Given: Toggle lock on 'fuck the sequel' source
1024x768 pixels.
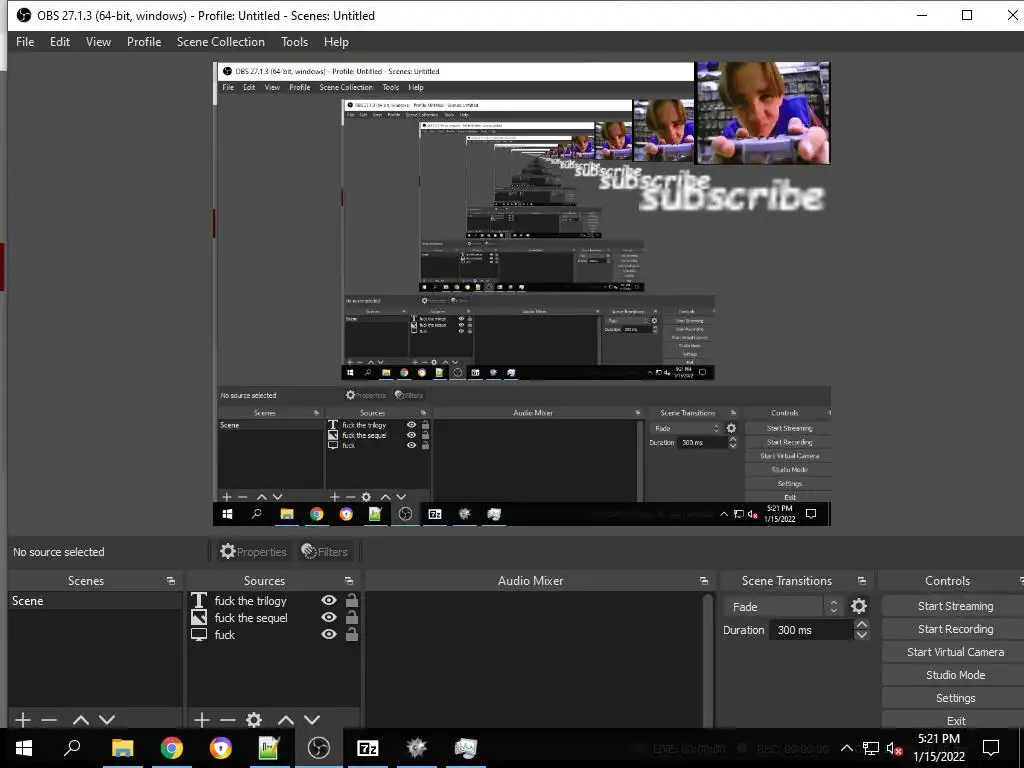Looking at the screenshot, I should [351, 617].
